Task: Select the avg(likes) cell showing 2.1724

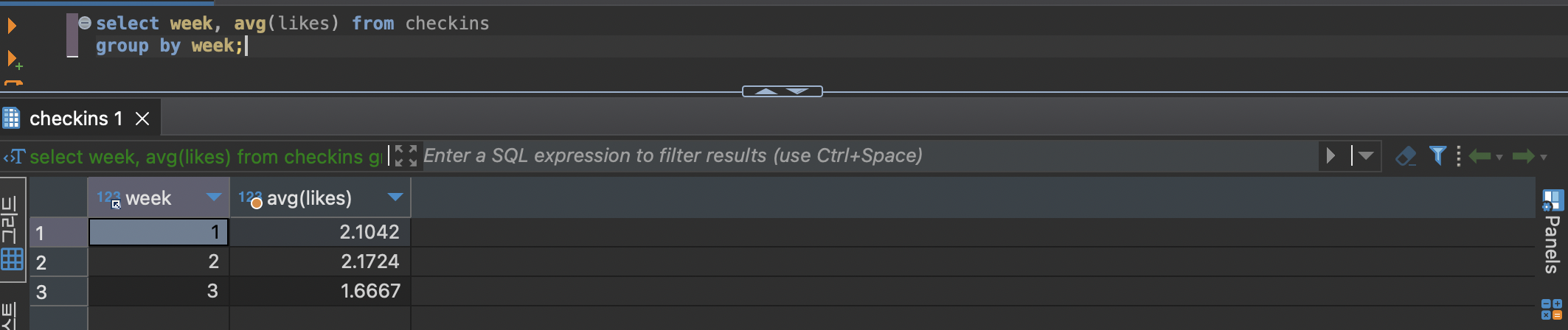Action: [x=320, y=261]
